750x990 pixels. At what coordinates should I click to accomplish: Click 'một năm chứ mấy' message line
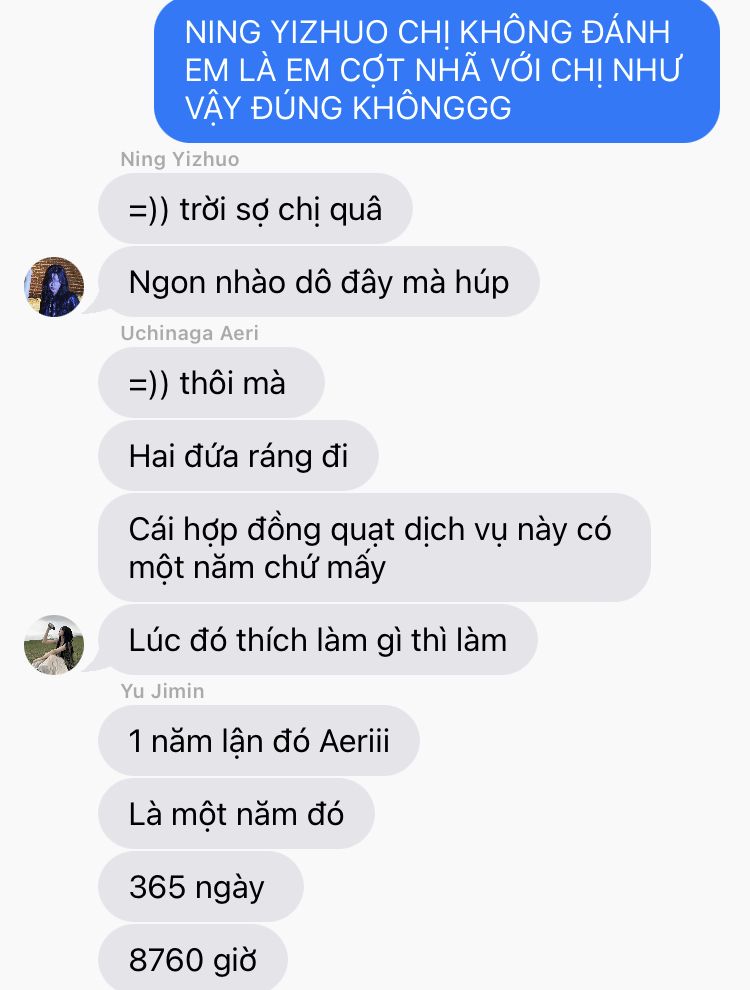pos(257,567)
